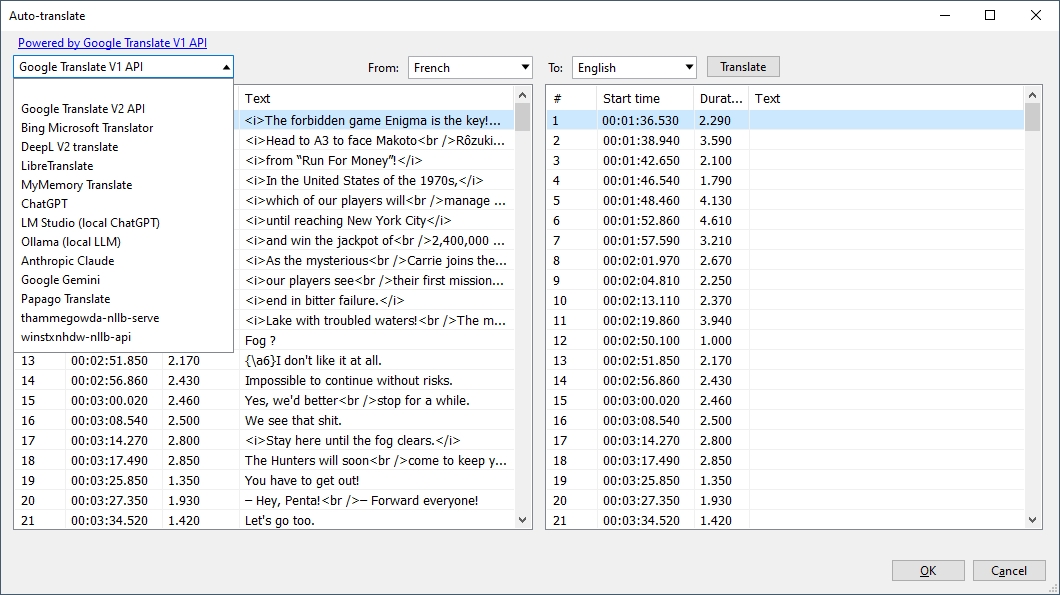Choose Ollama (local LLM) engine

coord(71,241)
